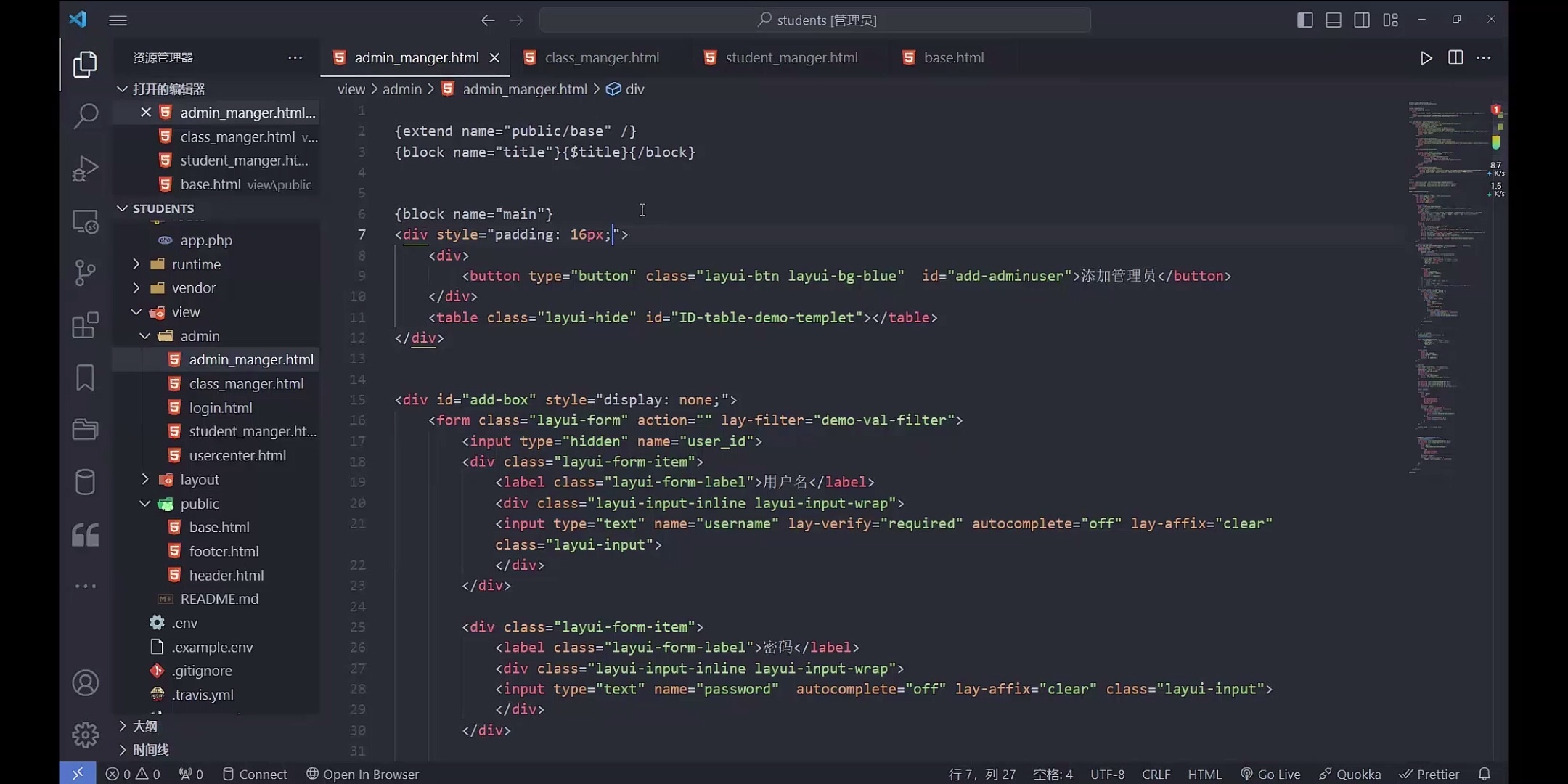
Task: Open the Search view in the activity bar
Action: click(x=85, y=115)
